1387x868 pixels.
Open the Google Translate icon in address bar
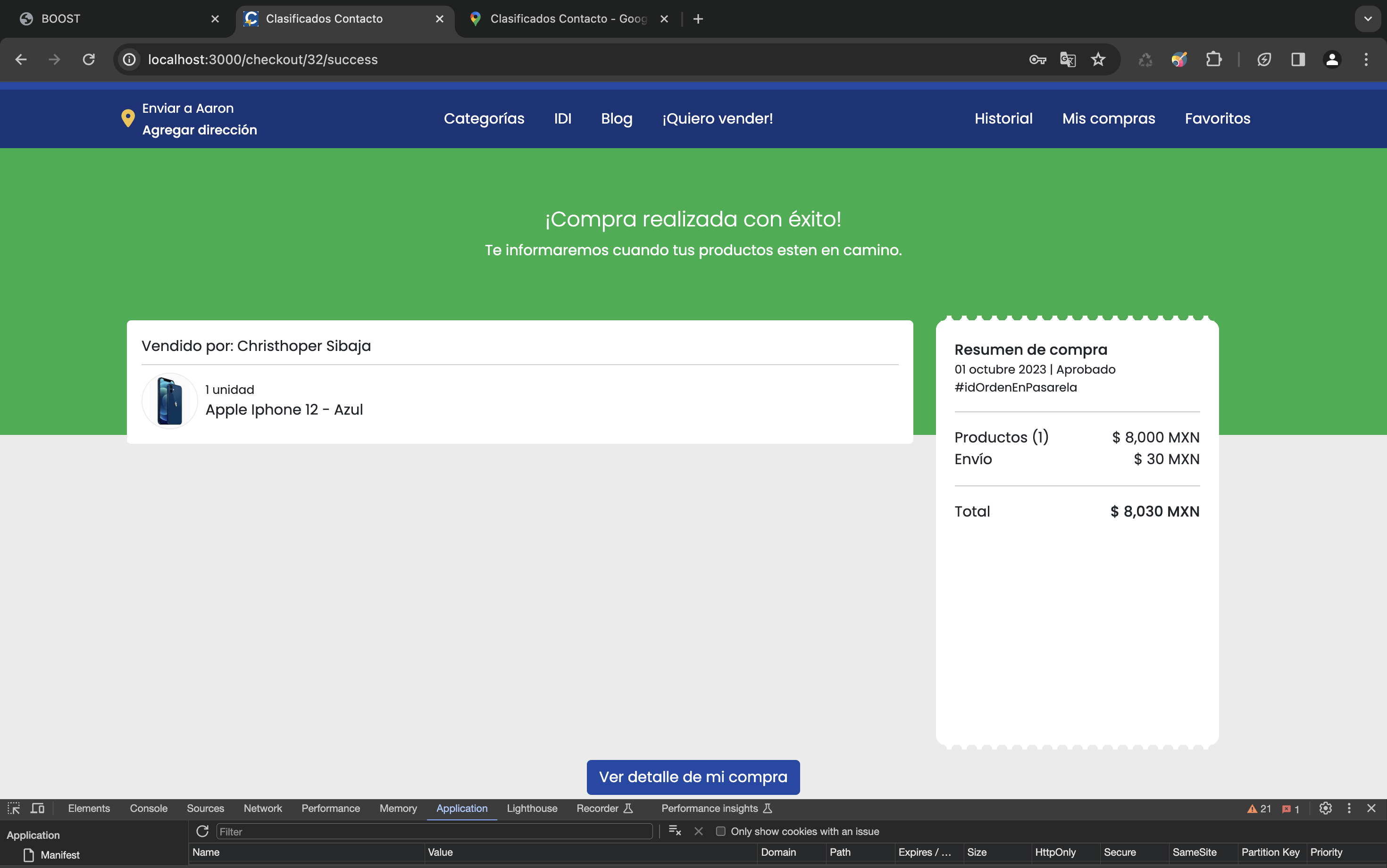click(1067, 59)
